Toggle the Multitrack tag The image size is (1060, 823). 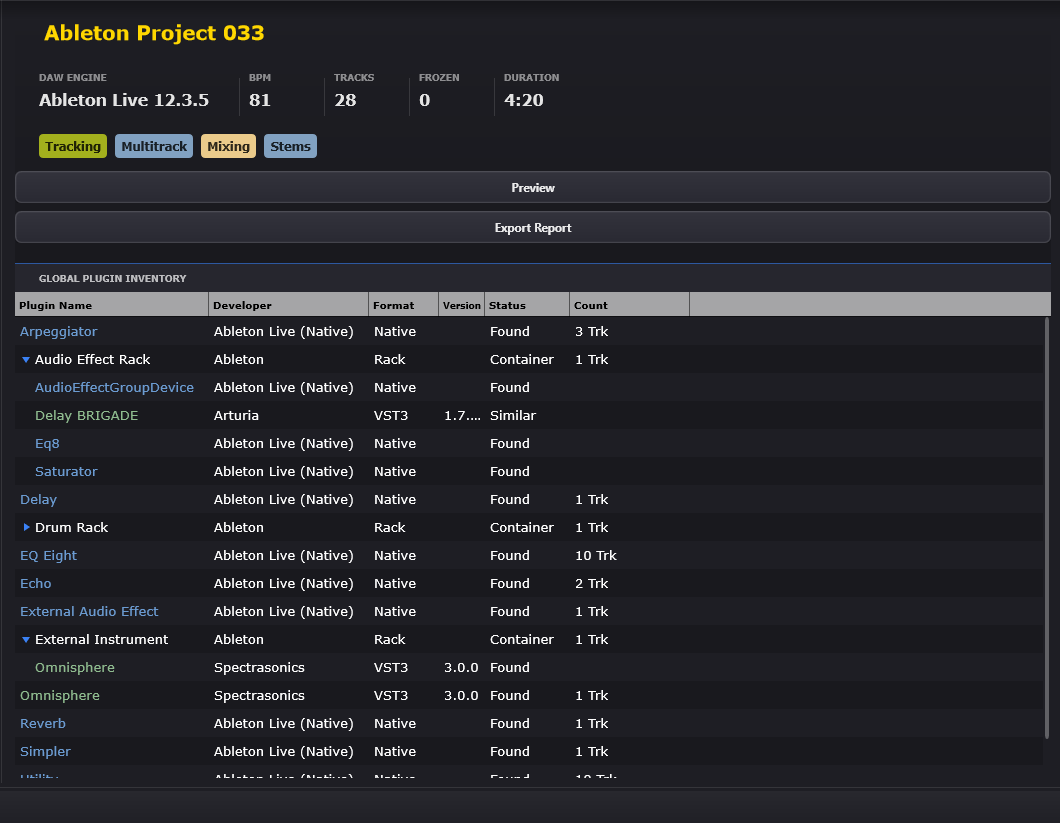click(154, 147)
